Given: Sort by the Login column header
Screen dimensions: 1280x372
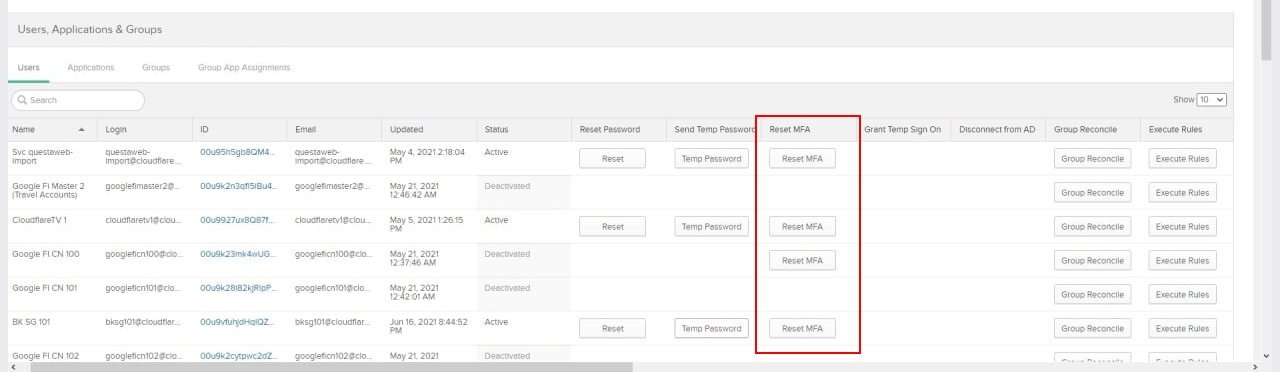Looking at the screenshot, I should click(x=145, y=129).
